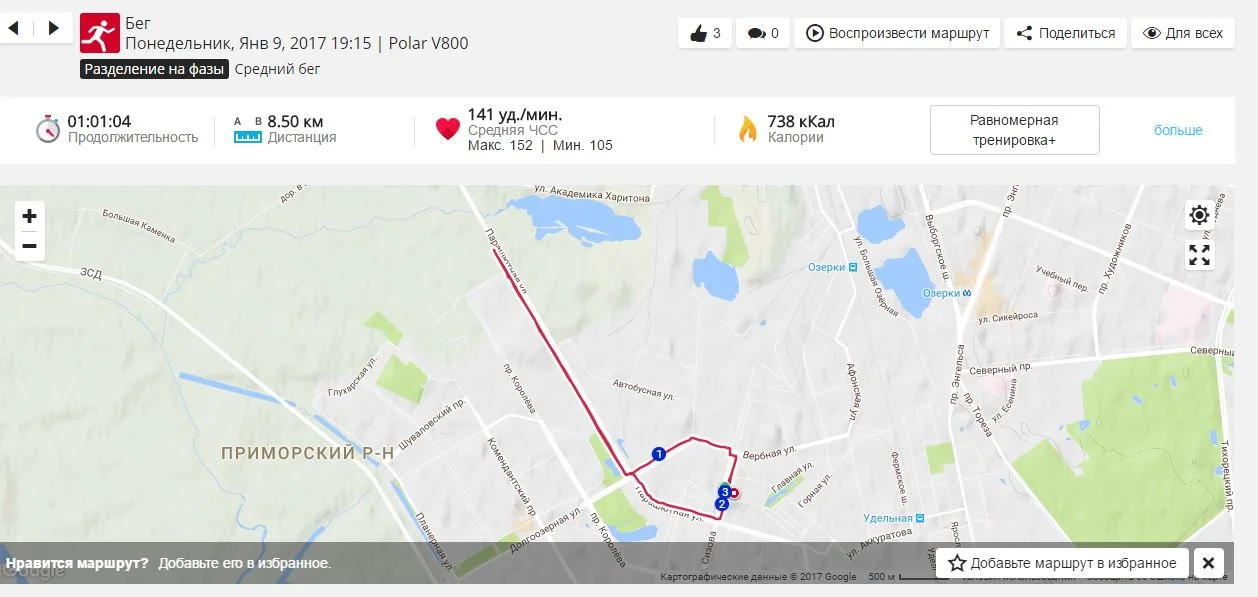
Task: Open comments via speech bubble button
Action: 763,33
